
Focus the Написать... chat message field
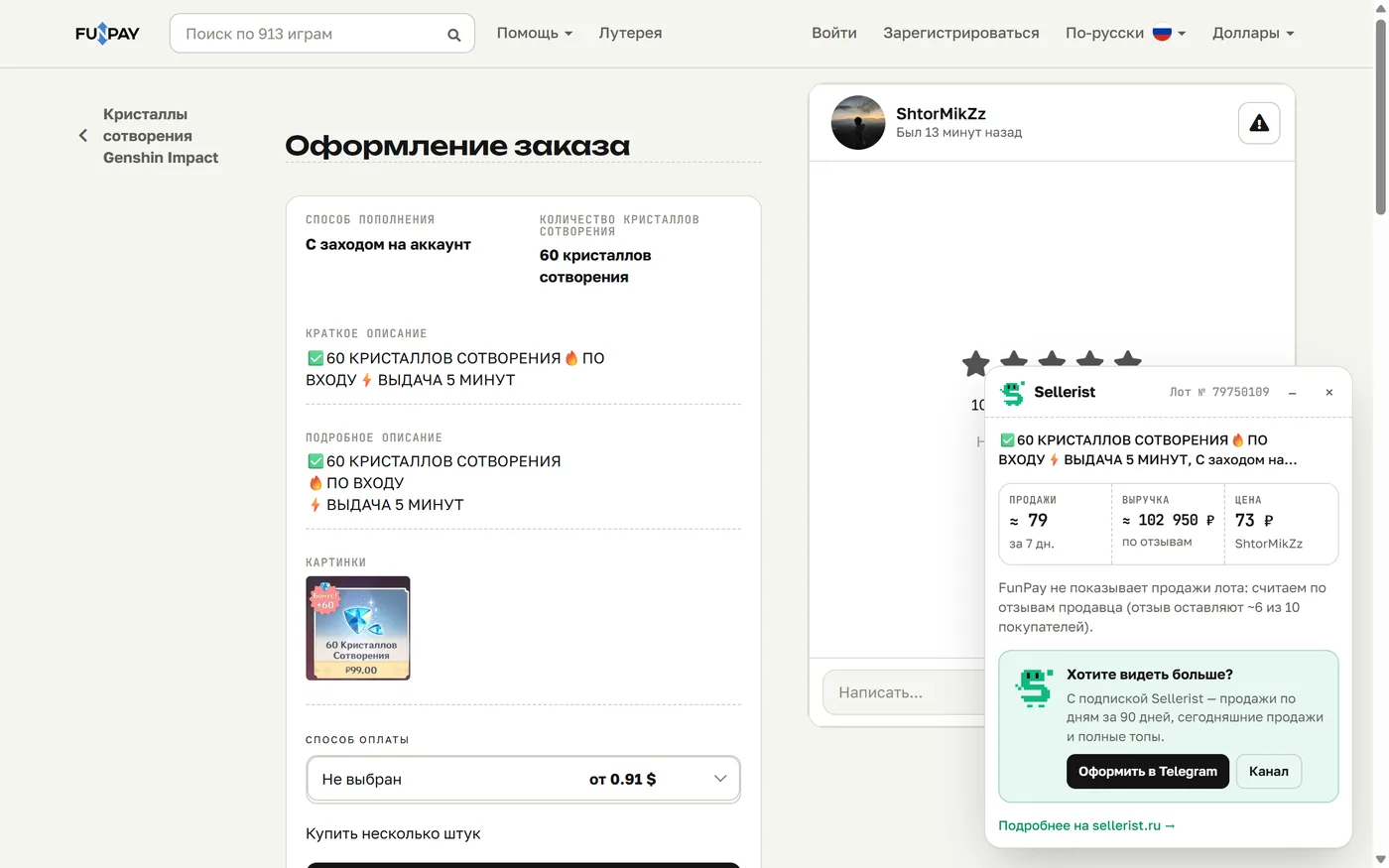coord(903,692)
